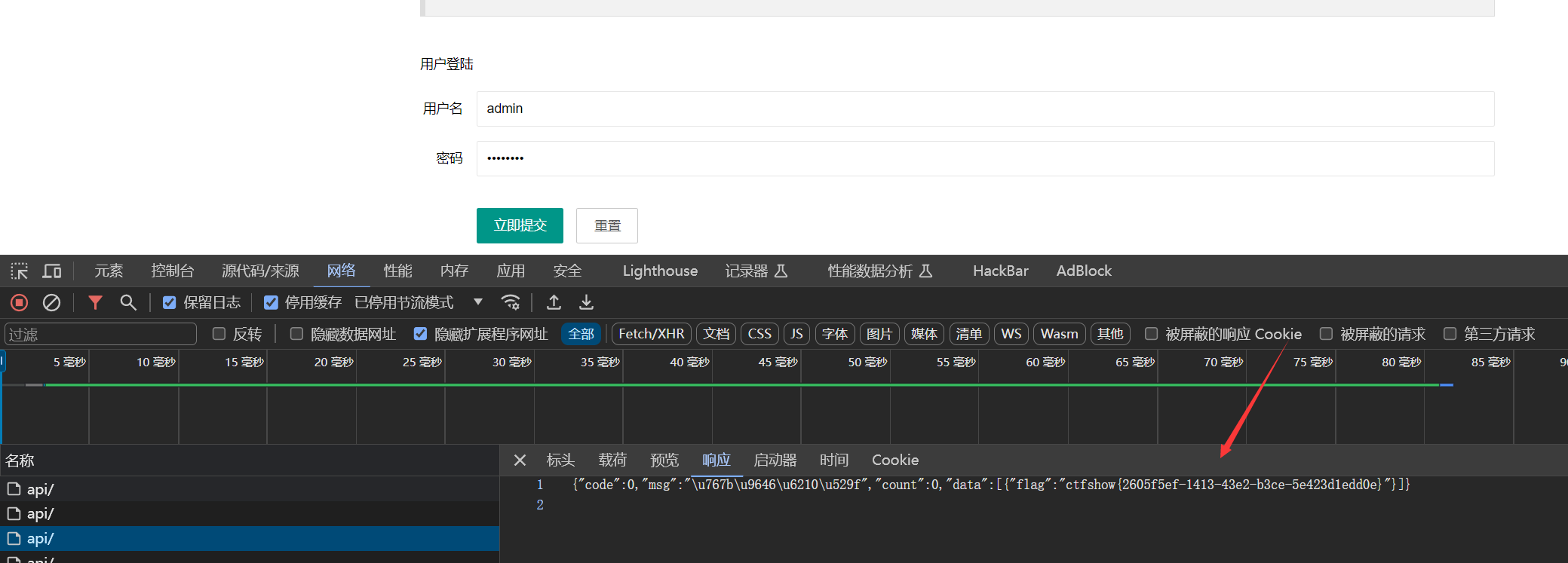Open network search magnifier
1568x563 pixels.
[x=128, y=303]
